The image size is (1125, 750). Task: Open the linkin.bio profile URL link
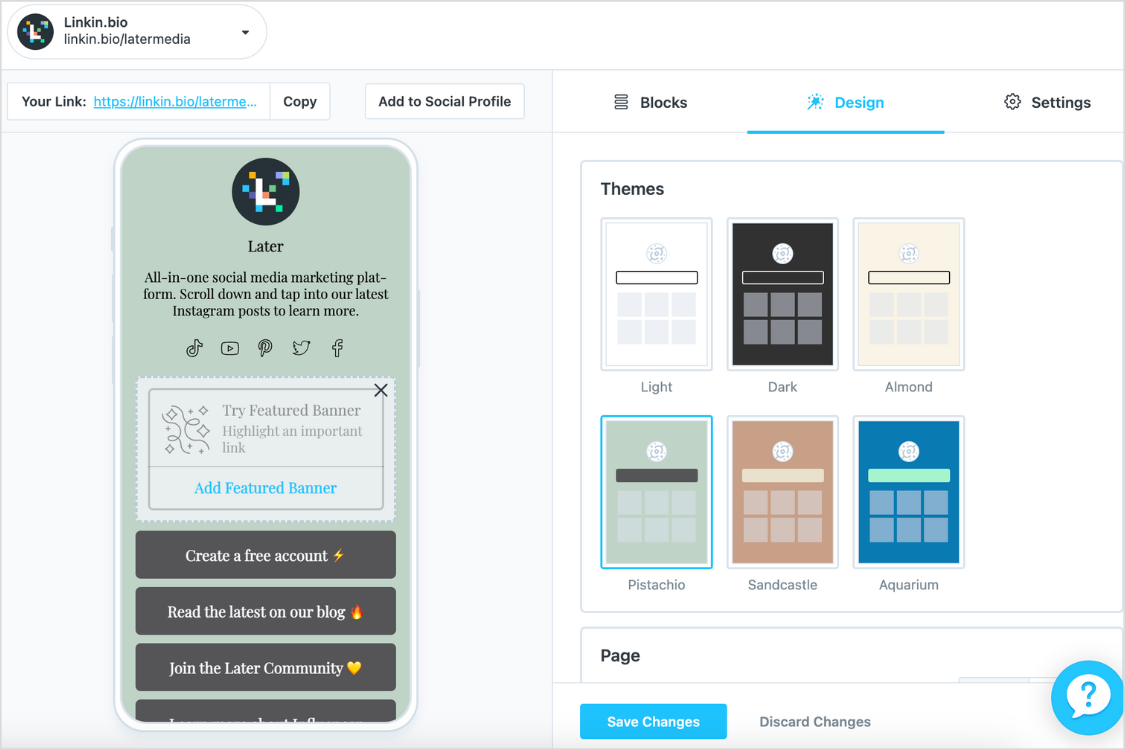click(175, 101)
